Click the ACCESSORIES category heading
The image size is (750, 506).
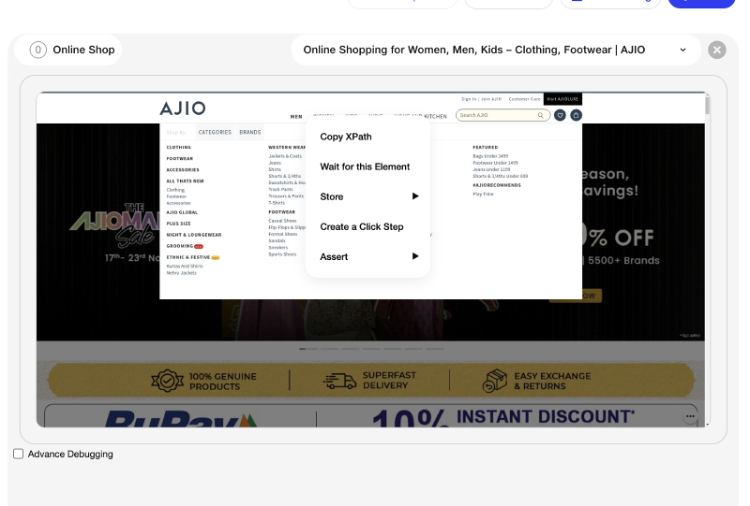click(x=183, y=170)
